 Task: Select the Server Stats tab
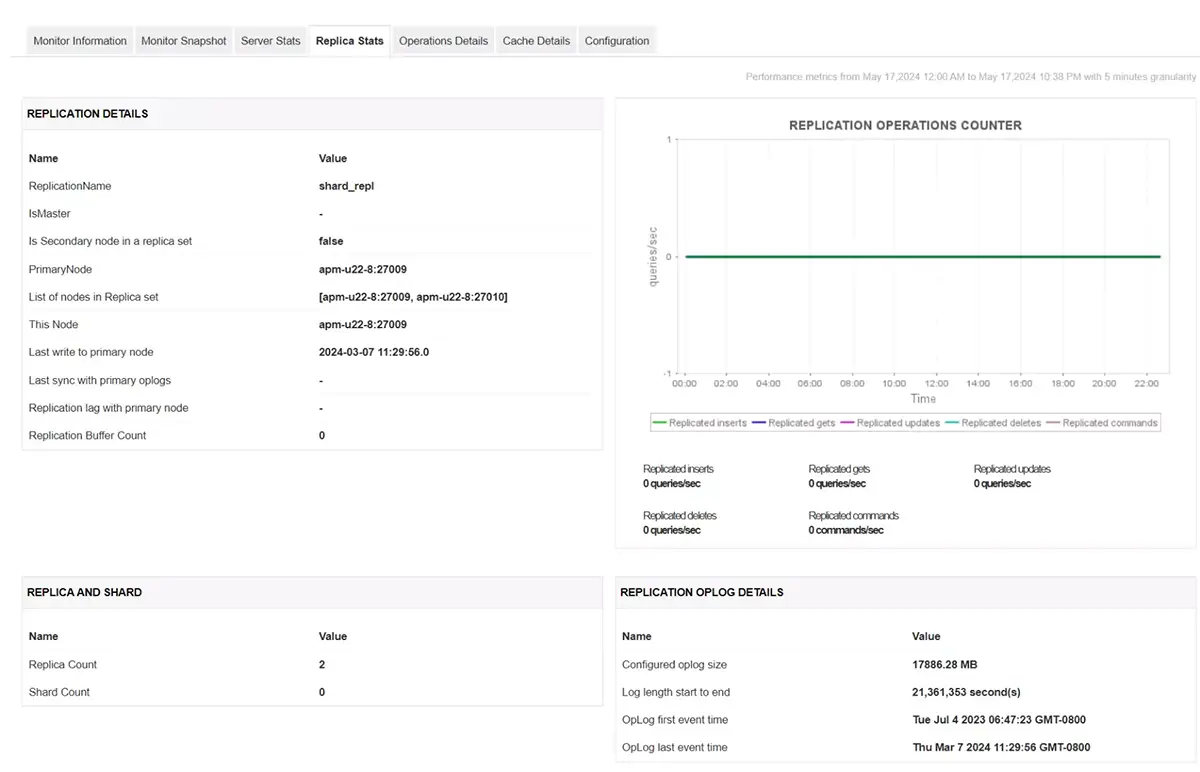pyautogui.click(x=270, y=41)
